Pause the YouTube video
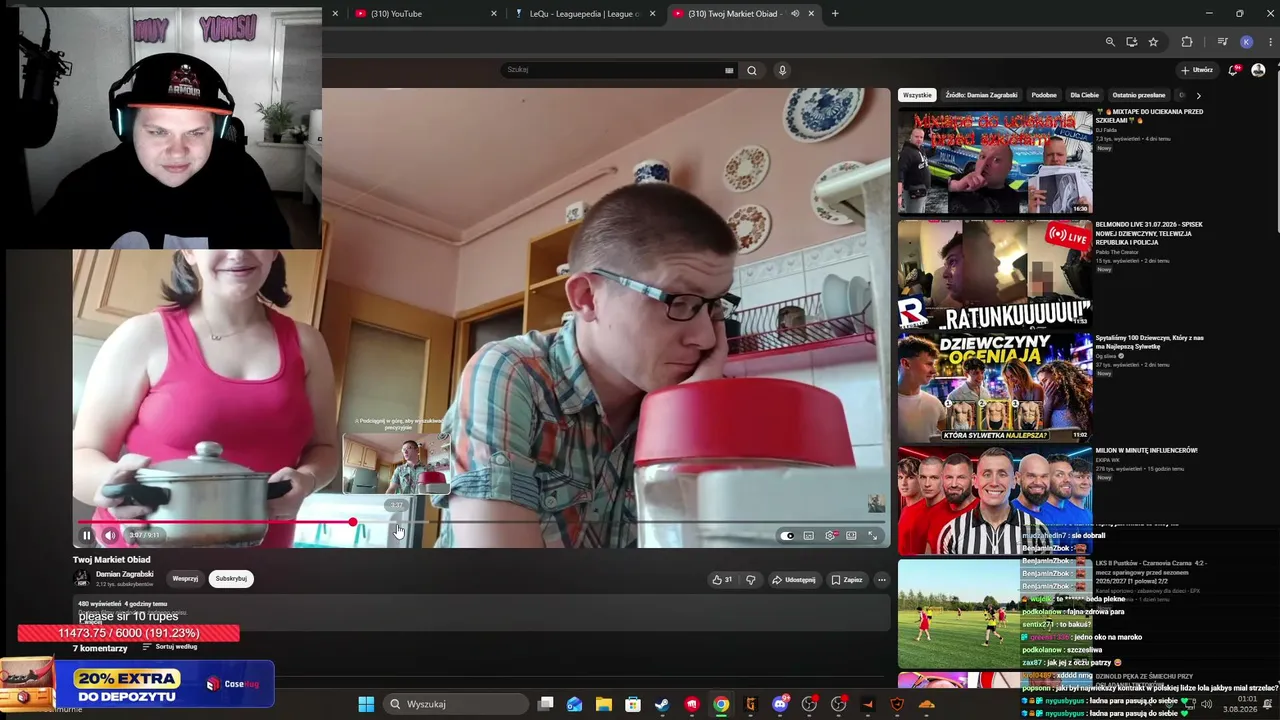 click(87, 535)
